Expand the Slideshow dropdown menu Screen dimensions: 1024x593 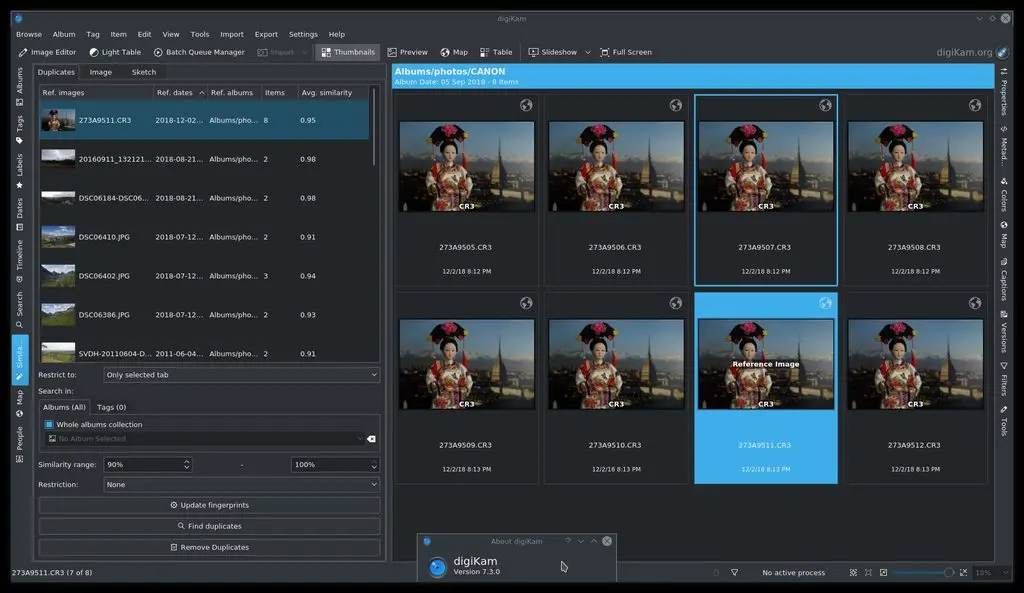coord(588,51)
